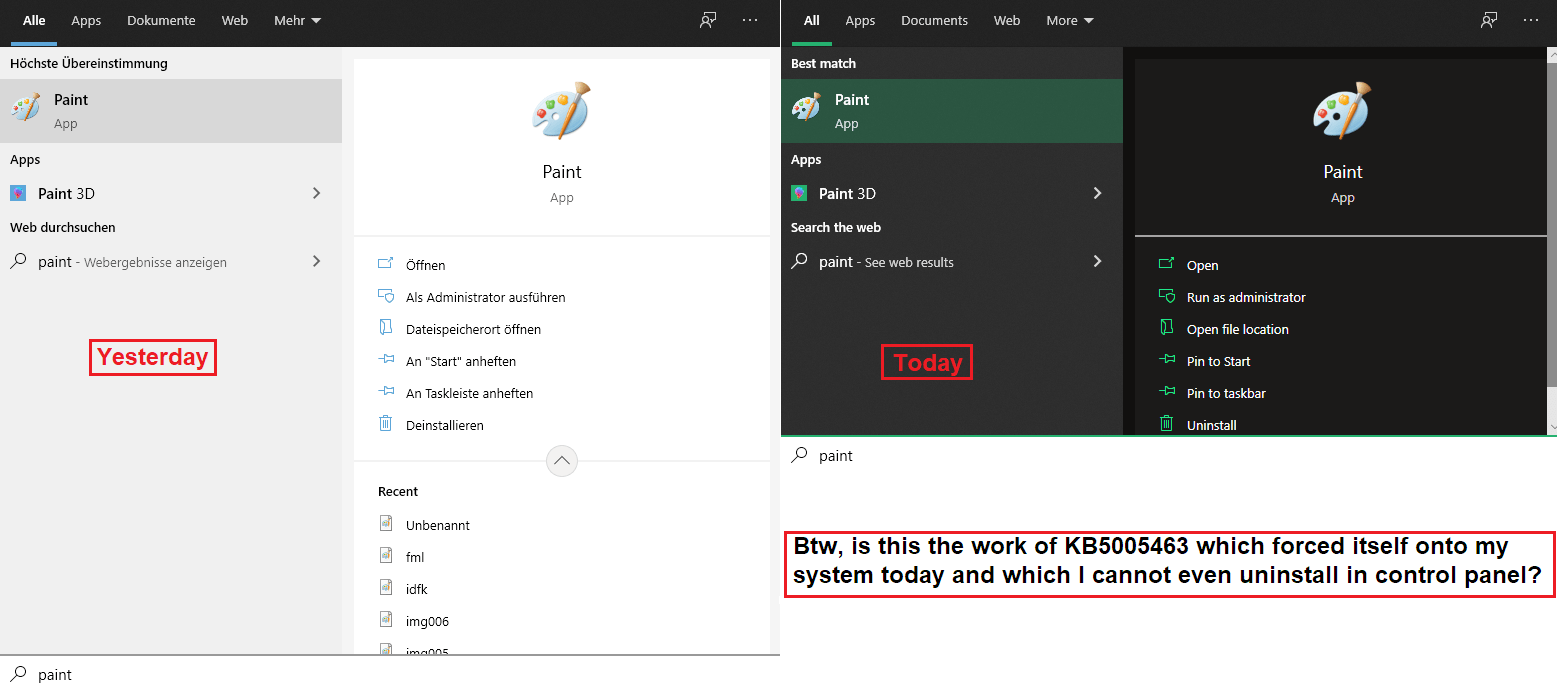
Task: Select the 'All' tab in the English panel
Action: pos(812,20)
